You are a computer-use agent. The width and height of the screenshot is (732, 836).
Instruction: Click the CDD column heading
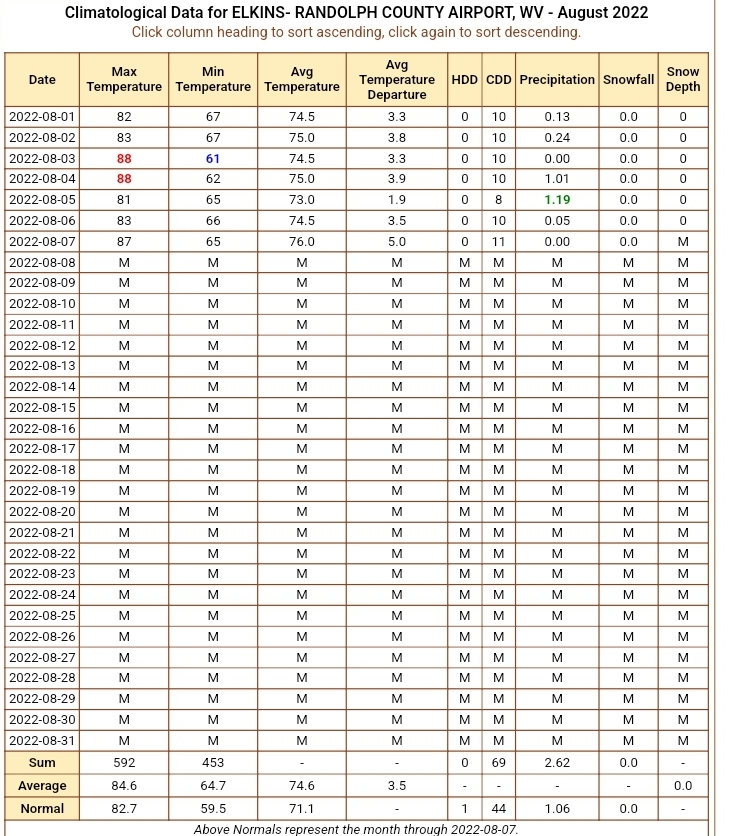point(498,79)
